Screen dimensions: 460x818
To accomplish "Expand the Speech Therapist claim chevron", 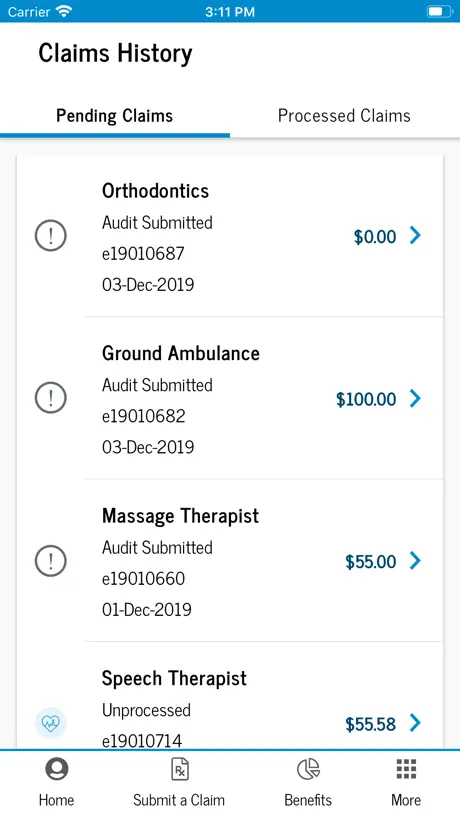I will (x=415, y=723).
